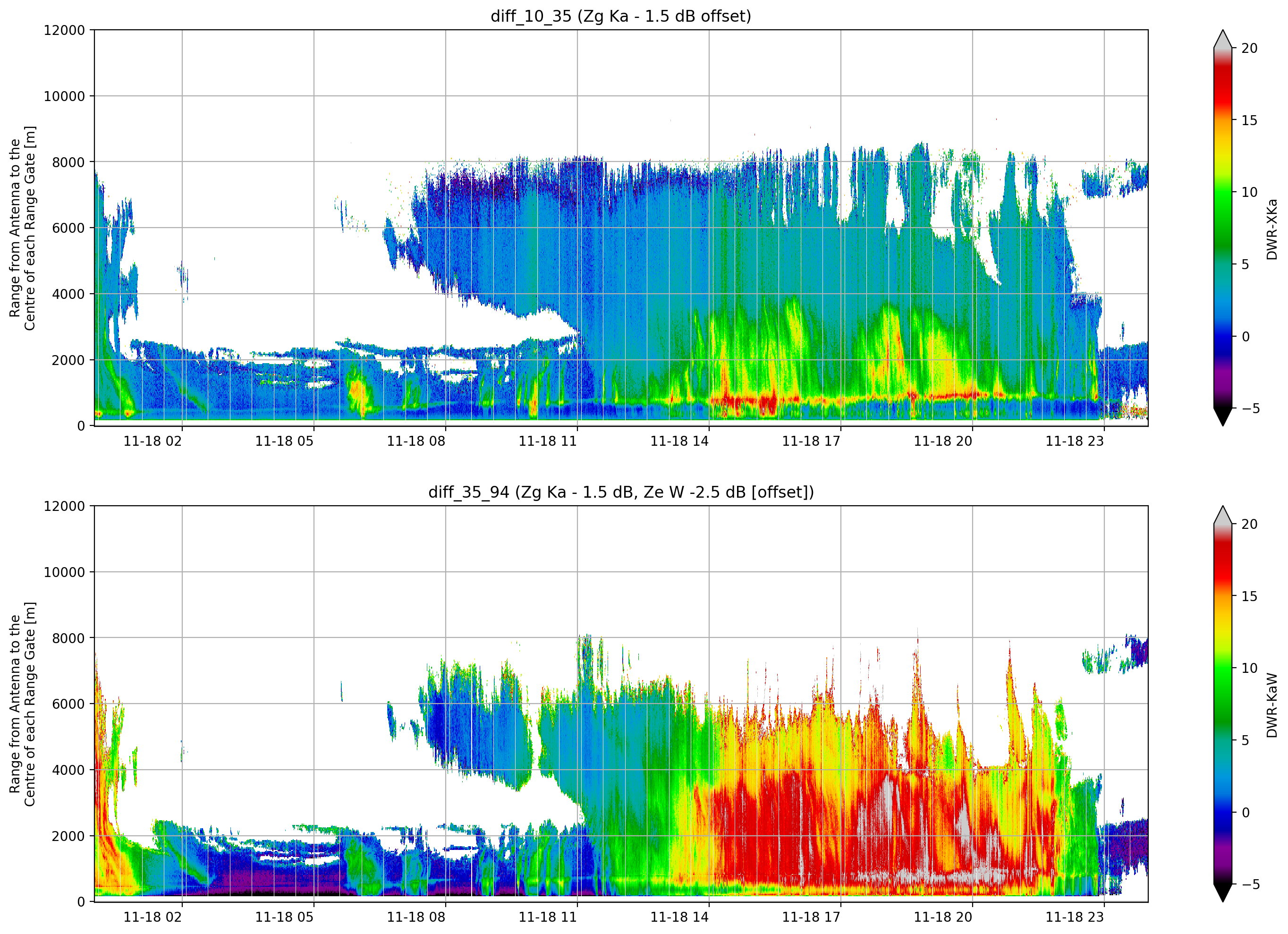The height and width of the screenshot is (934, 1288).
Task: Click the top colorbar lower black extend arrow
Action: point(1223,417)
